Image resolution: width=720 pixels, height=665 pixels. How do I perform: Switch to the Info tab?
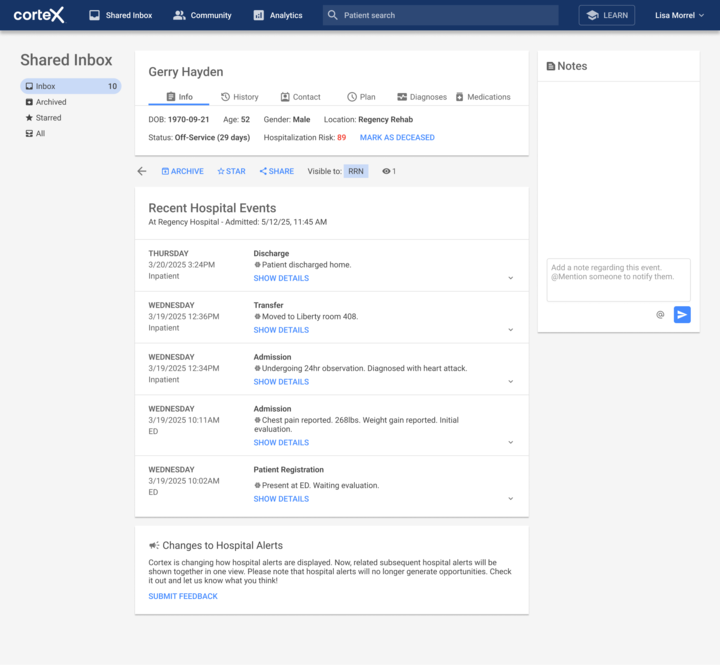click(x=179, y=97)
